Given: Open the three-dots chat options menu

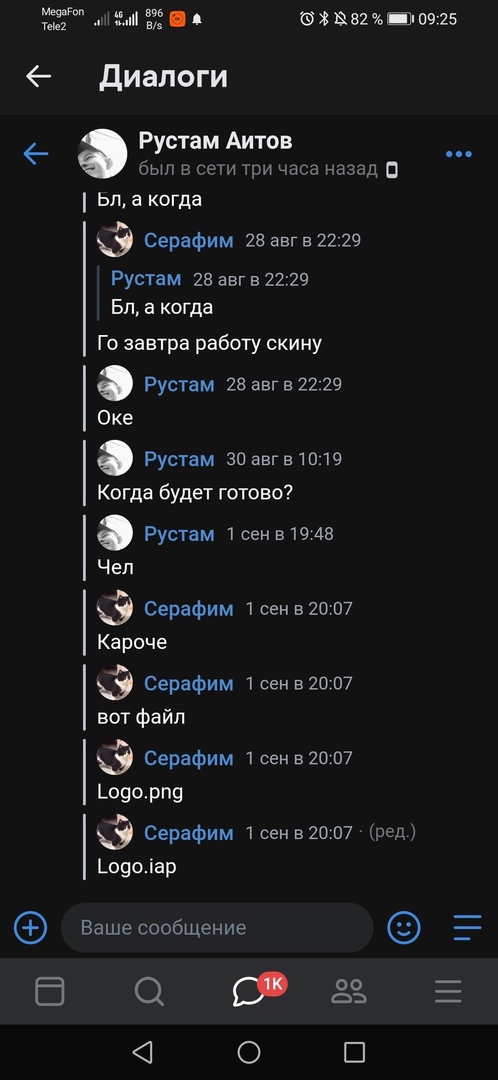Looking at the screenshot, I should click(x=459, y=154).
